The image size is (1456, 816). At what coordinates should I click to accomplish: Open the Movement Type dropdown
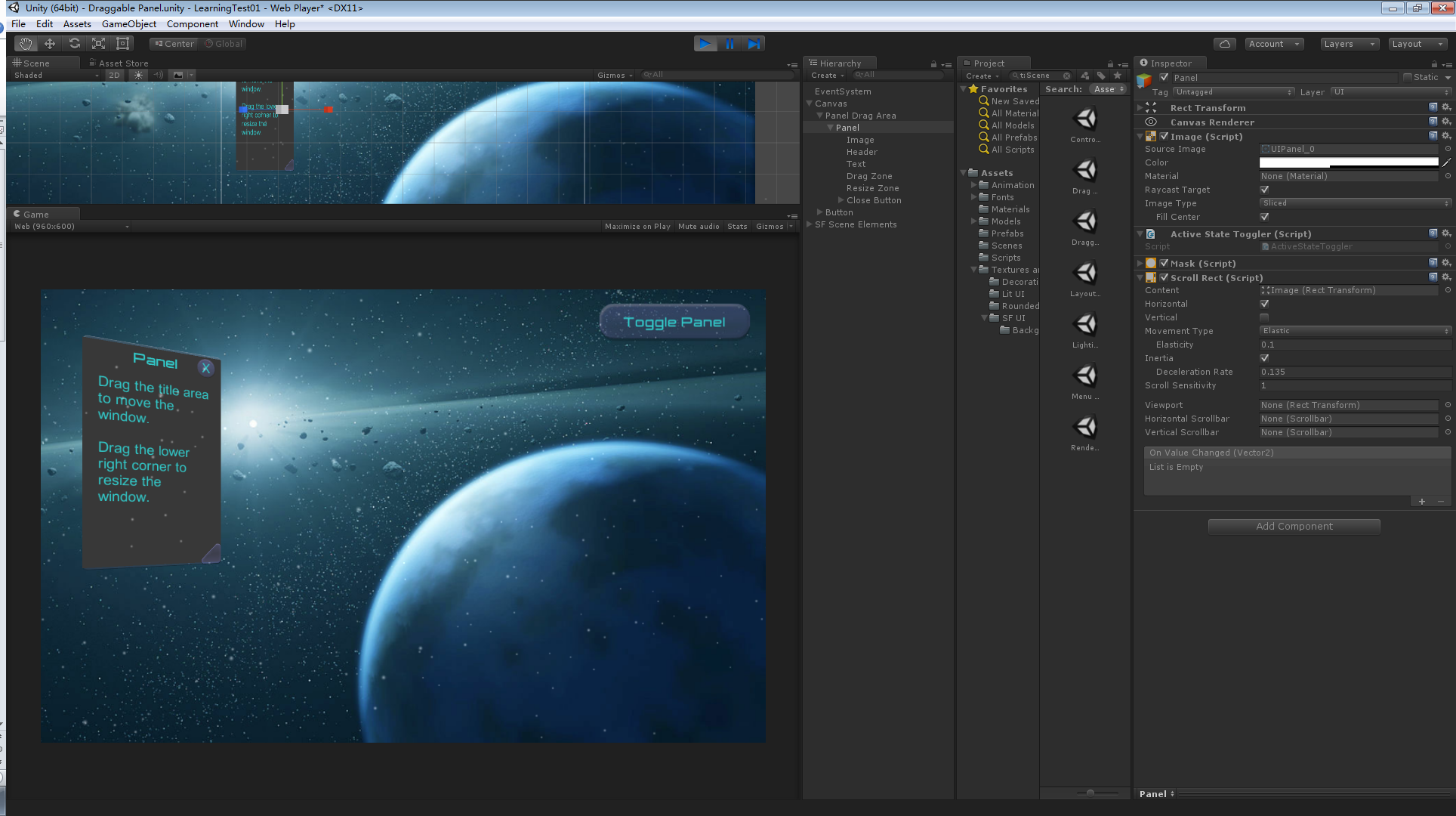pos(1355,331)
